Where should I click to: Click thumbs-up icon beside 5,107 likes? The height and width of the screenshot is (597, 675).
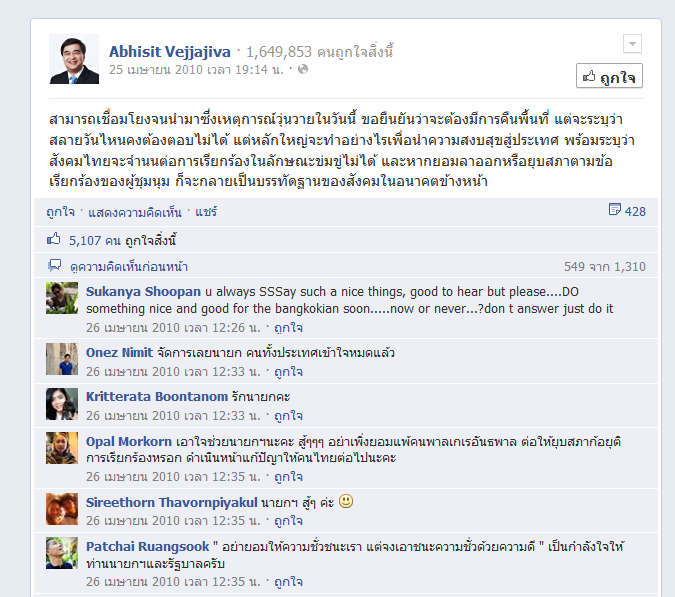click(x=54, y=239)
